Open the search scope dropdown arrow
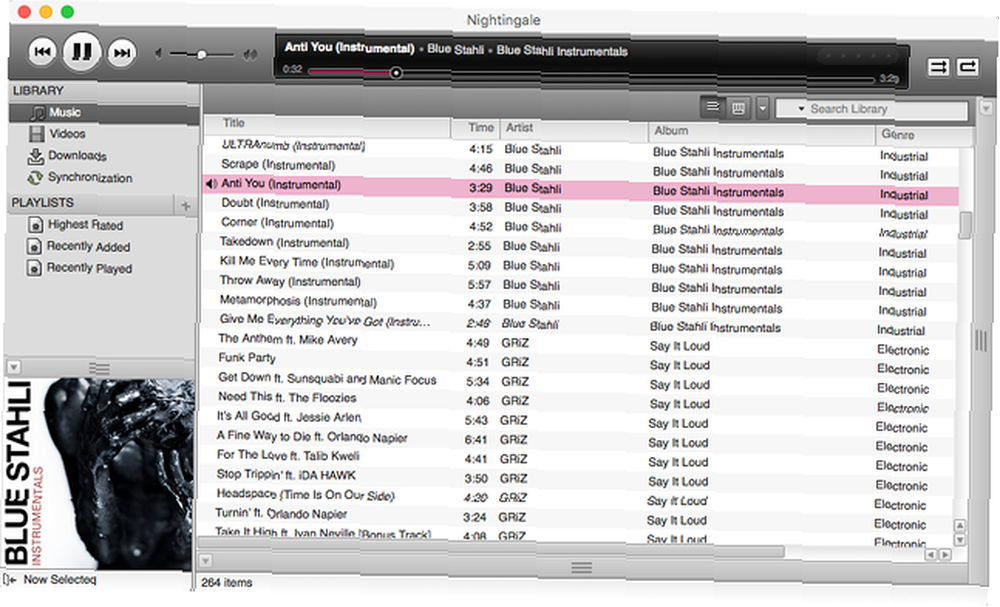The image size is (1000, 607). [x=800, y=109]
